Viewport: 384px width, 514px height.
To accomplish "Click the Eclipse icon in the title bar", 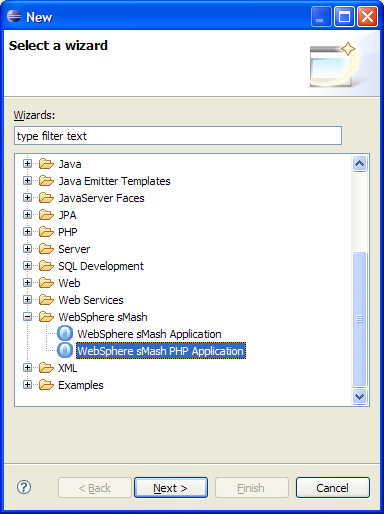I will point(14,16).
